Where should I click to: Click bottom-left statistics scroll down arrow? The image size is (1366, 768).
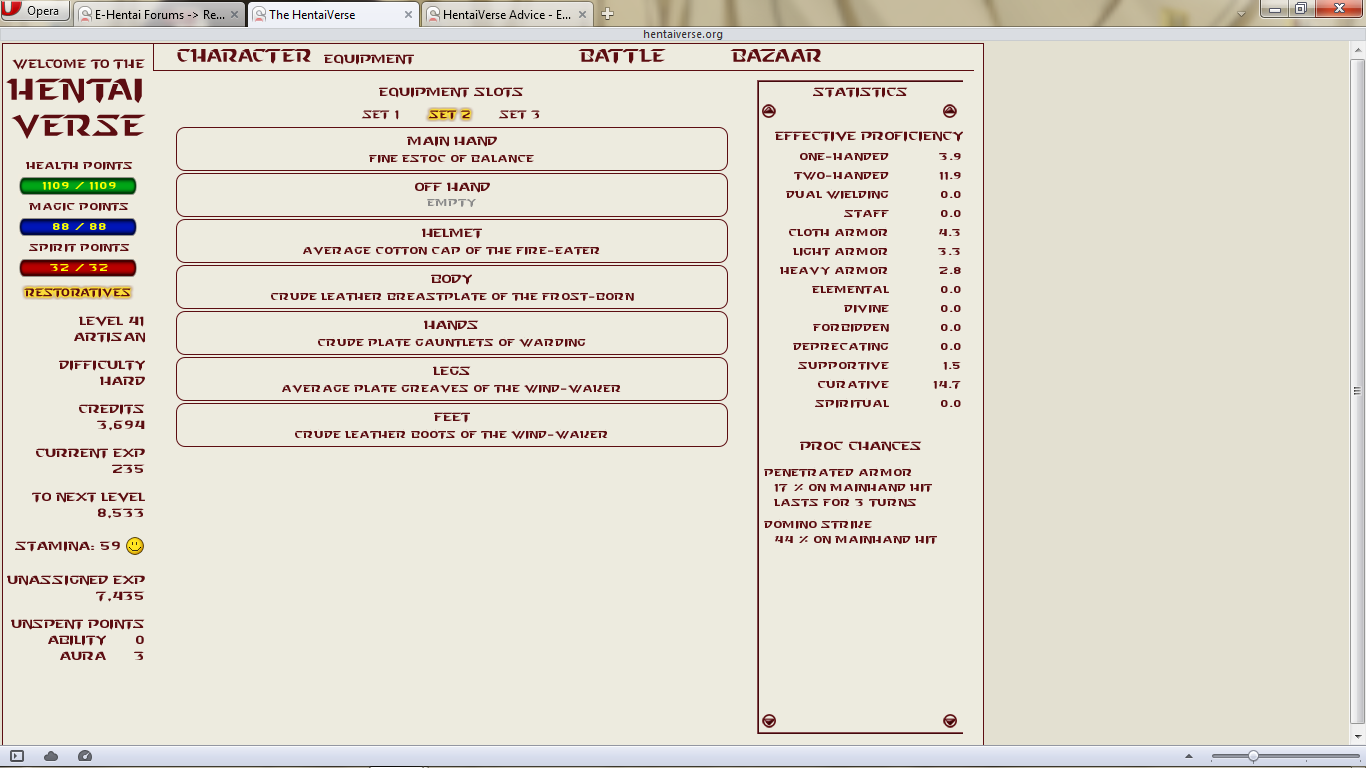click(x=769, y=721)
